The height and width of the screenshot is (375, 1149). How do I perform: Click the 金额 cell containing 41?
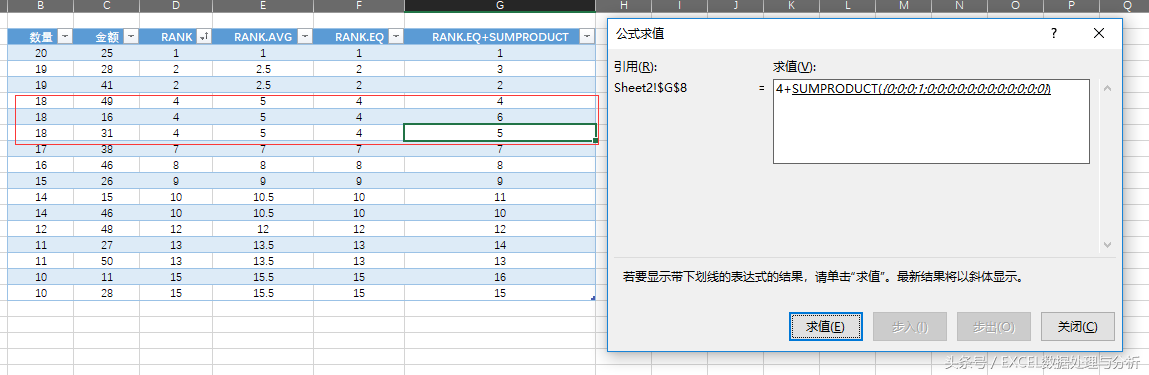(x=106, y=85)
